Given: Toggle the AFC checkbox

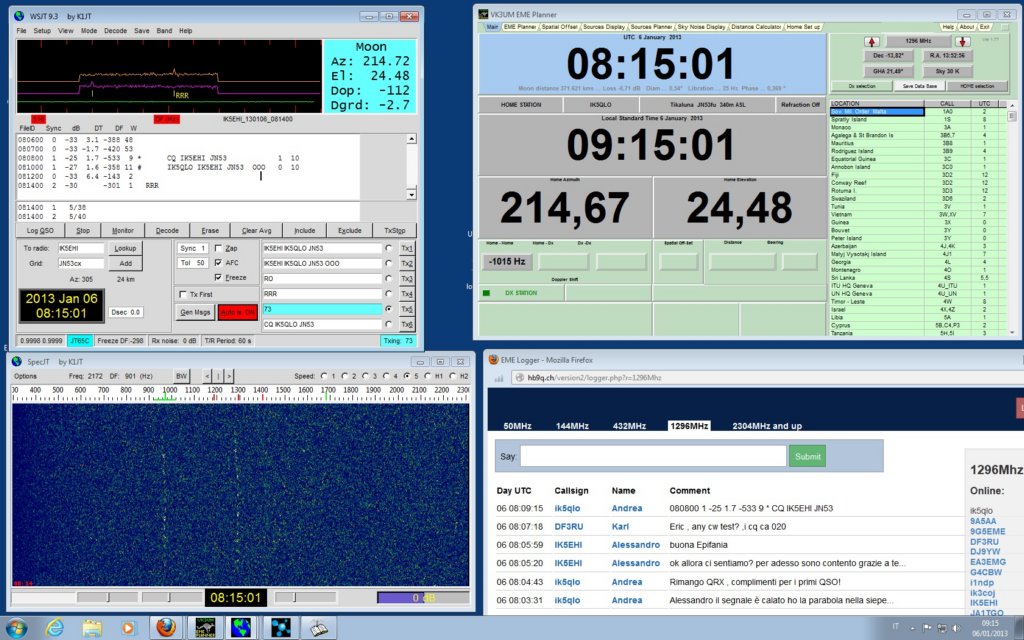Looking at the screenshot, I should [x=218, y=263].
